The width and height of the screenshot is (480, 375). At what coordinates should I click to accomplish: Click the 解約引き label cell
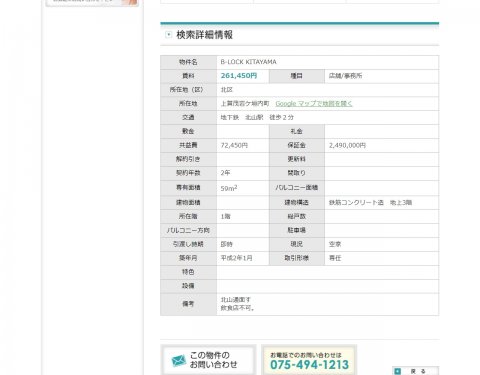click(x=188, y=159)
